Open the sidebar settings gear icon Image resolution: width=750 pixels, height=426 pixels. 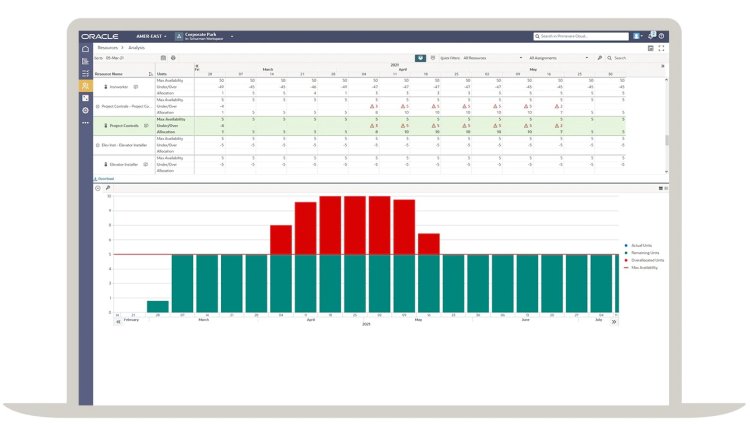[x=86, y=110]
